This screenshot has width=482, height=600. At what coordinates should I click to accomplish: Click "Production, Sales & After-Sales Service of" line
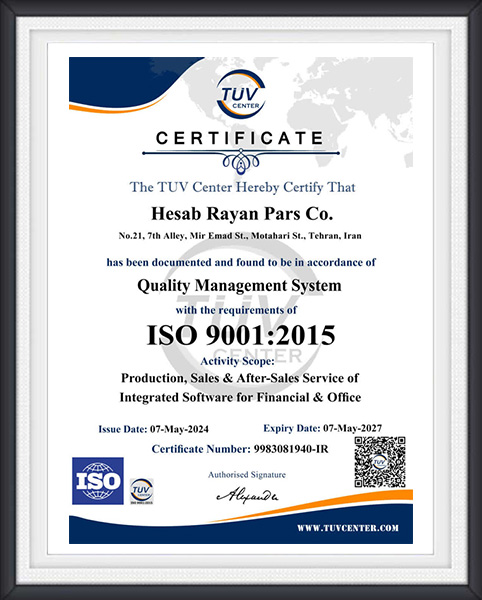tap(240, 378)
